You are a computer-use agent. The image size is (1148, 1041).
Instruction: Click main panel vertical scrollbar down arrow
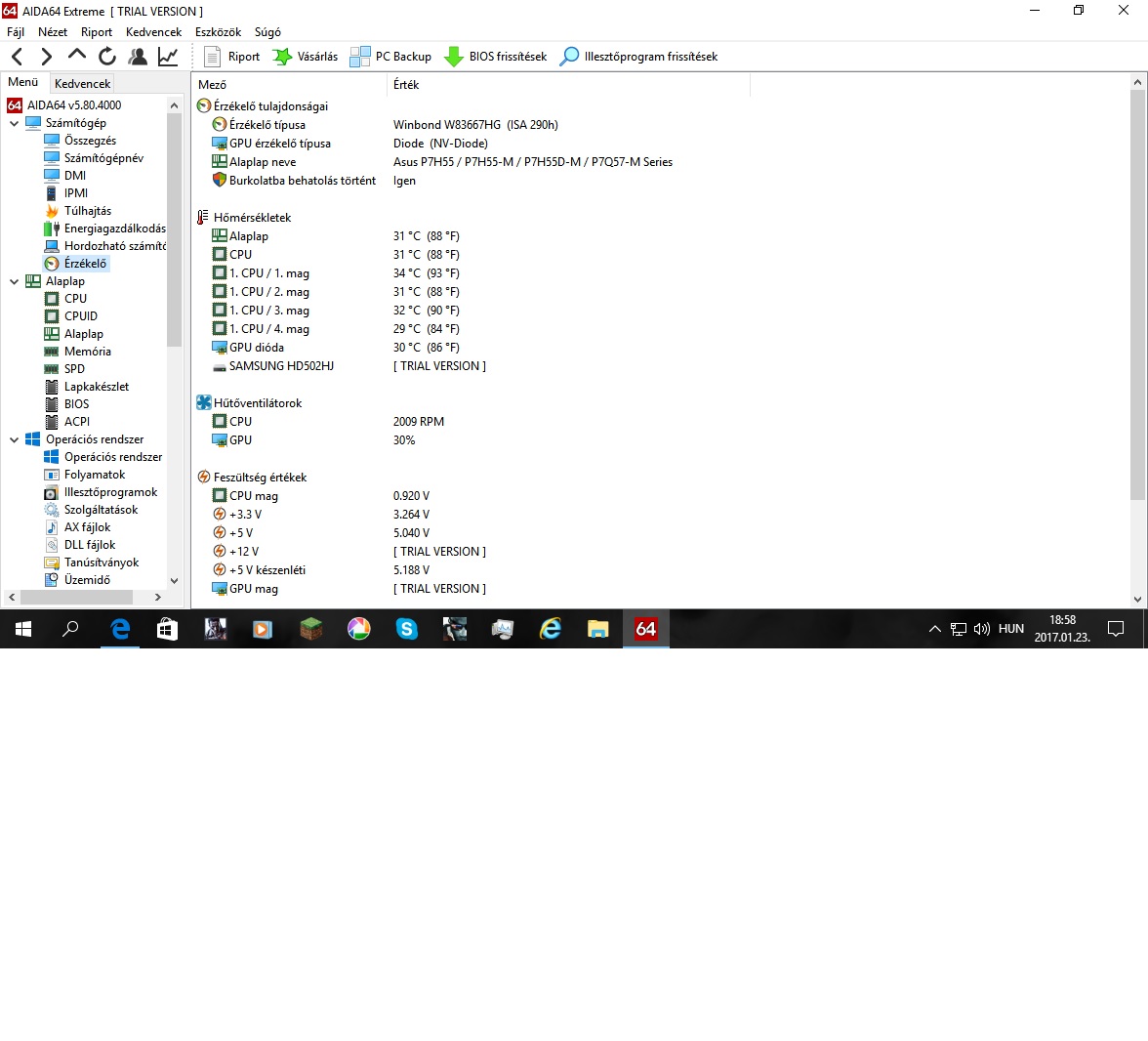(x=1138, y=600)
